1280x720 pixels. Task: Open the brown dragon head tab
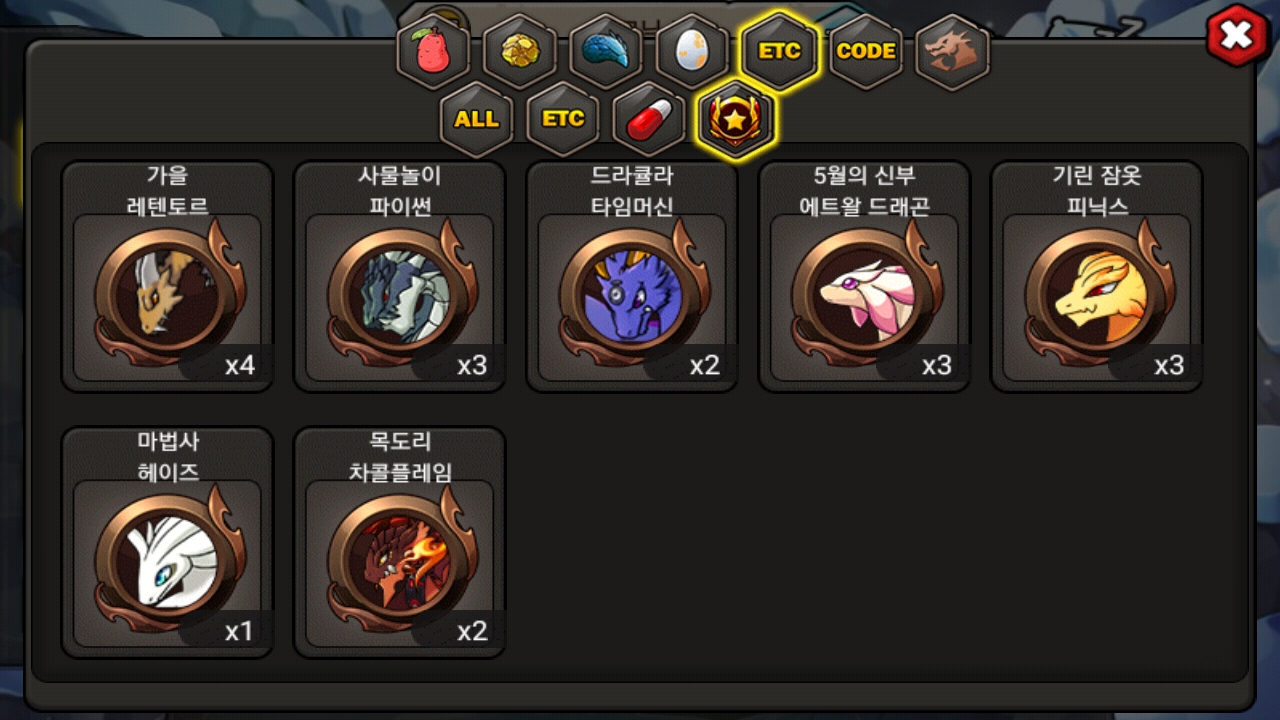(952, 51)
